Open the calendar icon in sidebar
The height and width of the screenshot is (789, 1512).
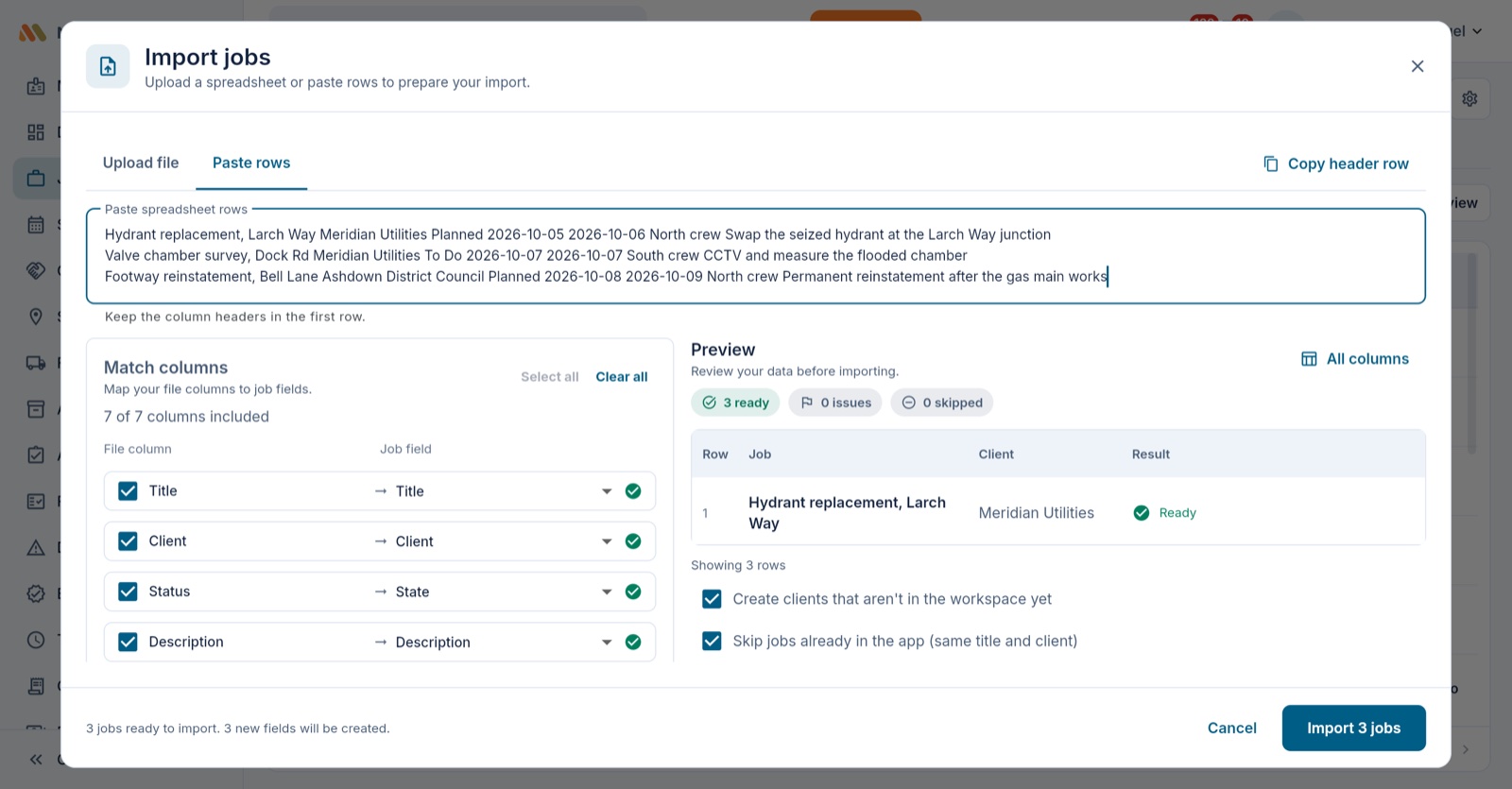coord(36,224)
